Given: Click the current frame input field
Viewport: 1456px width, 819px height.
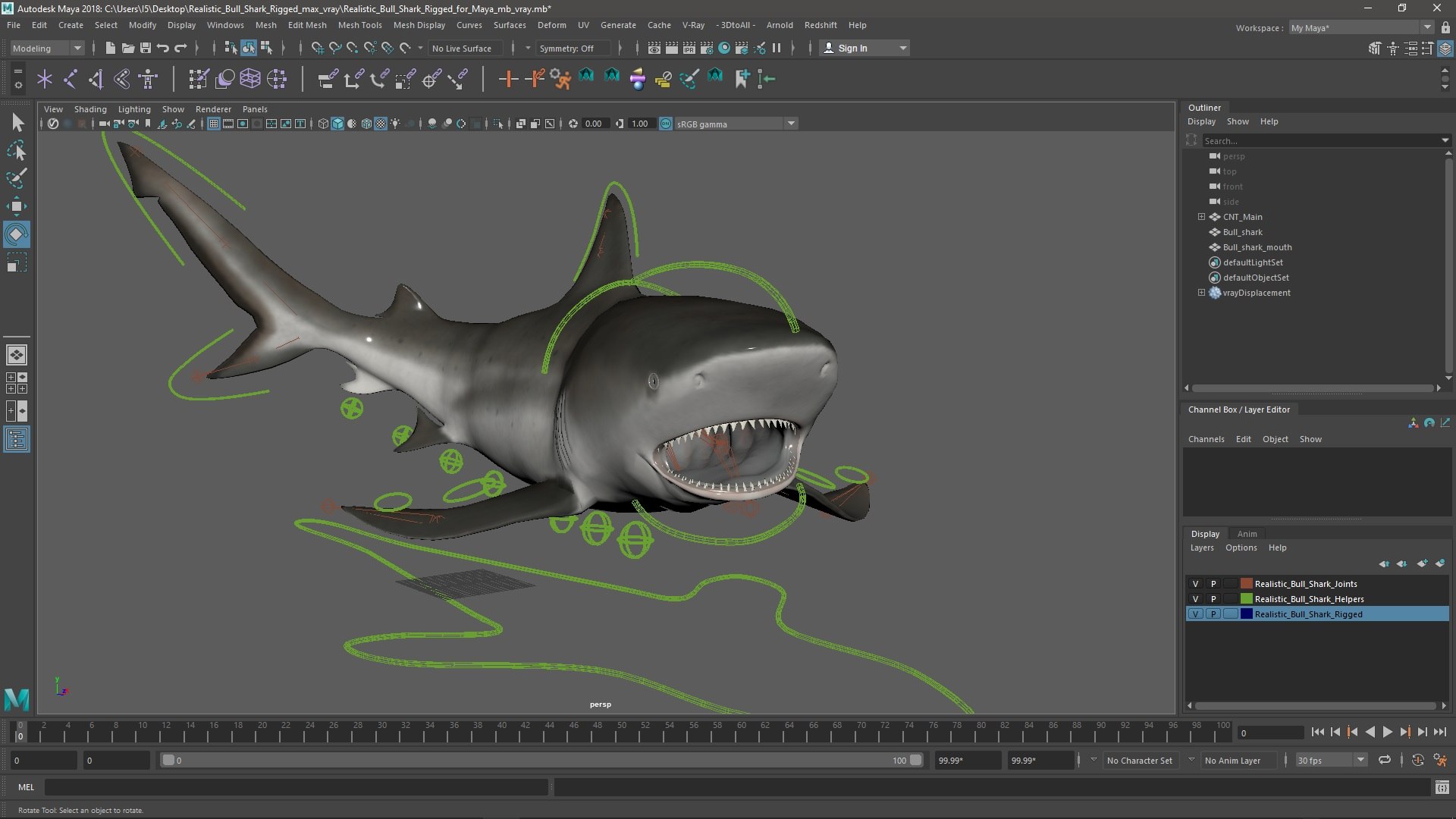Looking at the screenshot, I should click(1270, 733).
